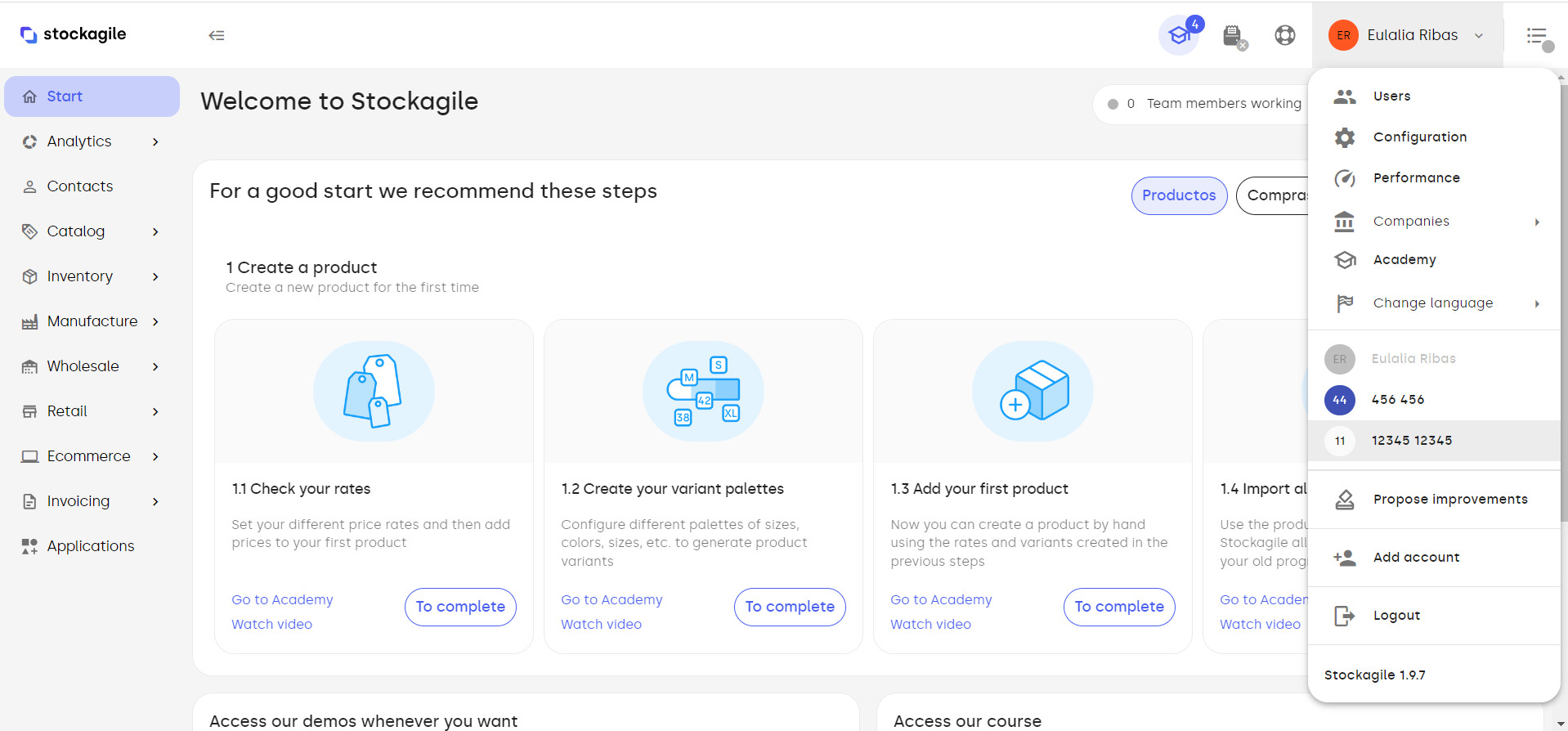Screen dimensions: 1568x731
Task: Collapse the sidebar with the arrow icon
Action: 217,35
